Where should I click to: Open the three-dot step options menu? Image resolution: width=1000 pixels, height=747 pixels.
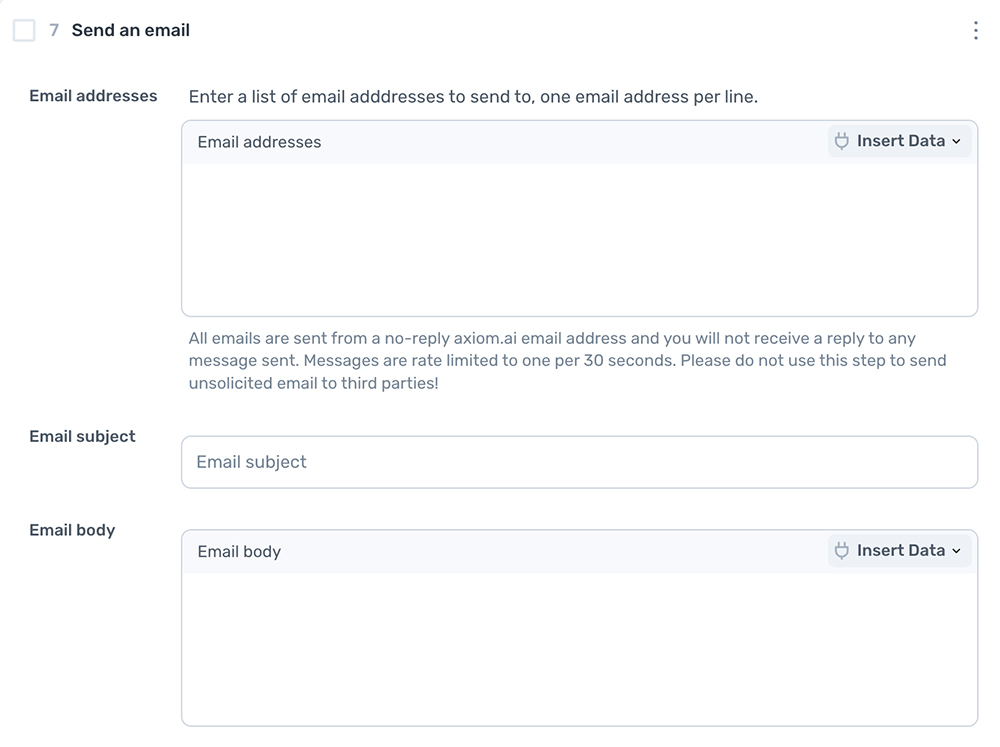tap(975, 30)
